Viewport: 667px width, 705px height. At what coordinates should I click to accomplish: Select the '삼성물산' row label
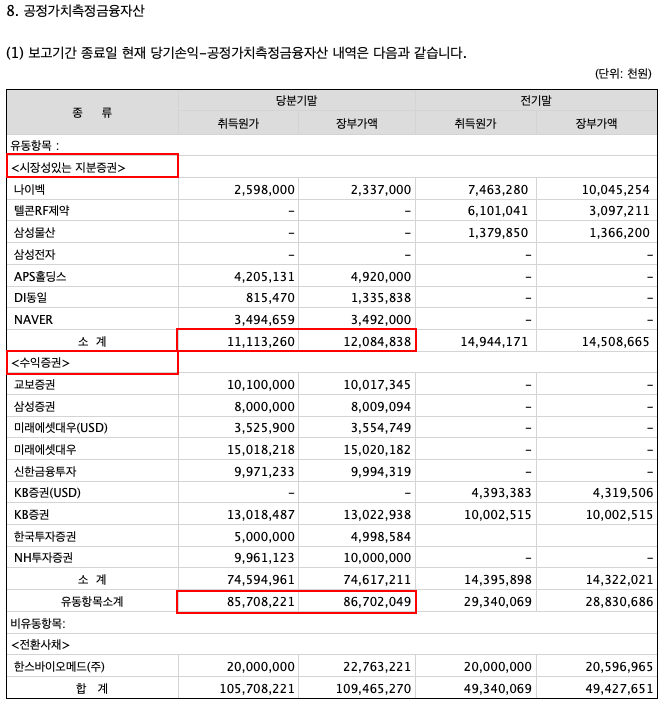tap(35, 232)
